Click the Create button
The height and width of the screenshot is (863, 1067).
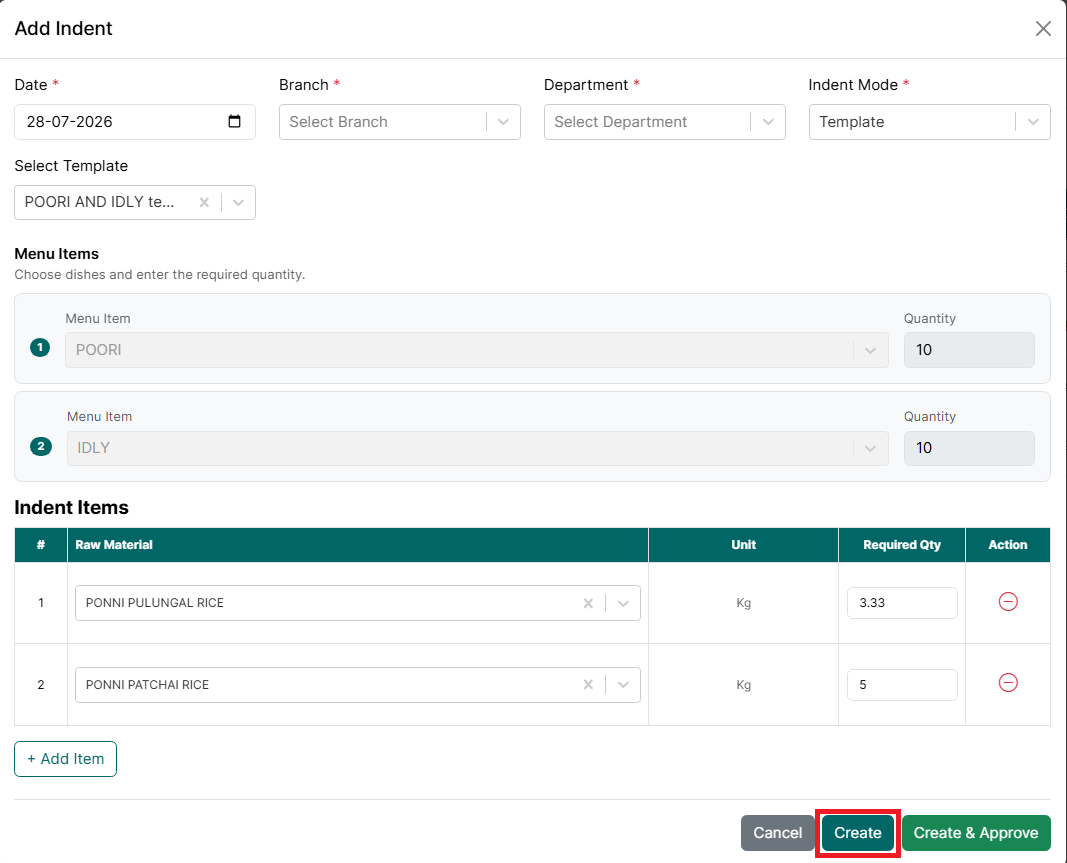(857, 833)
